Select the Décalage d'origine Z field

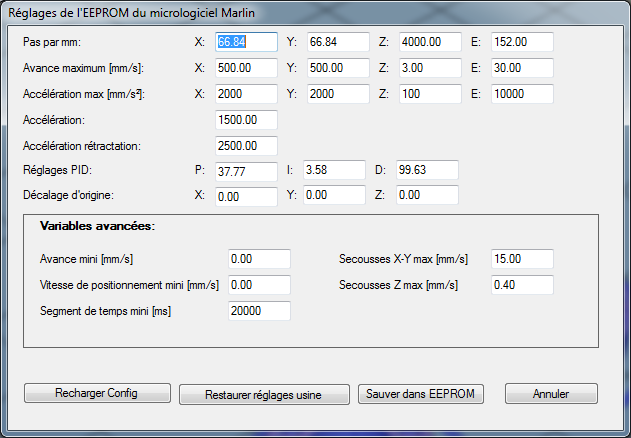point(427,196)
